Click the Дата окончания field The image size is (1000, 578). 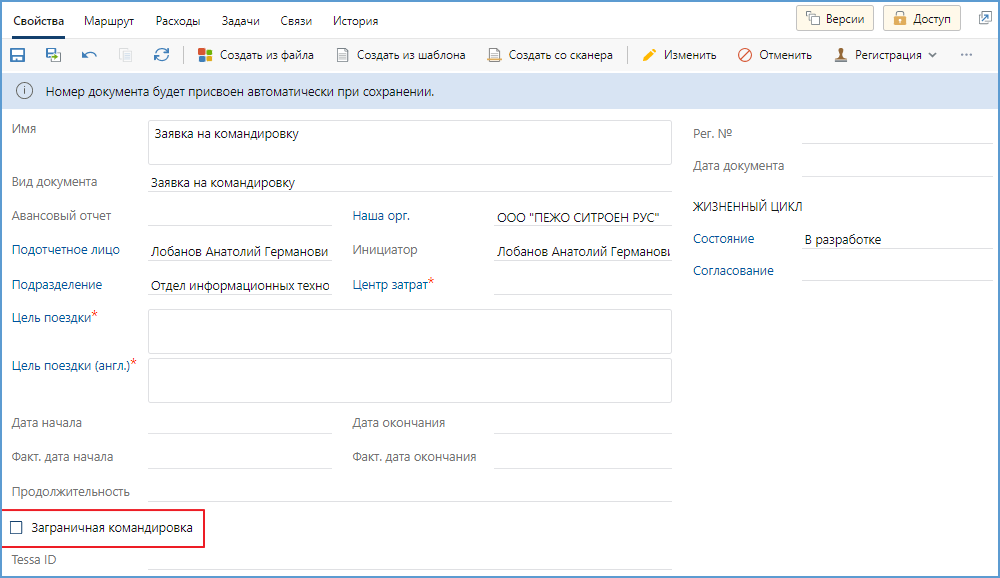(x=583, y=424)
